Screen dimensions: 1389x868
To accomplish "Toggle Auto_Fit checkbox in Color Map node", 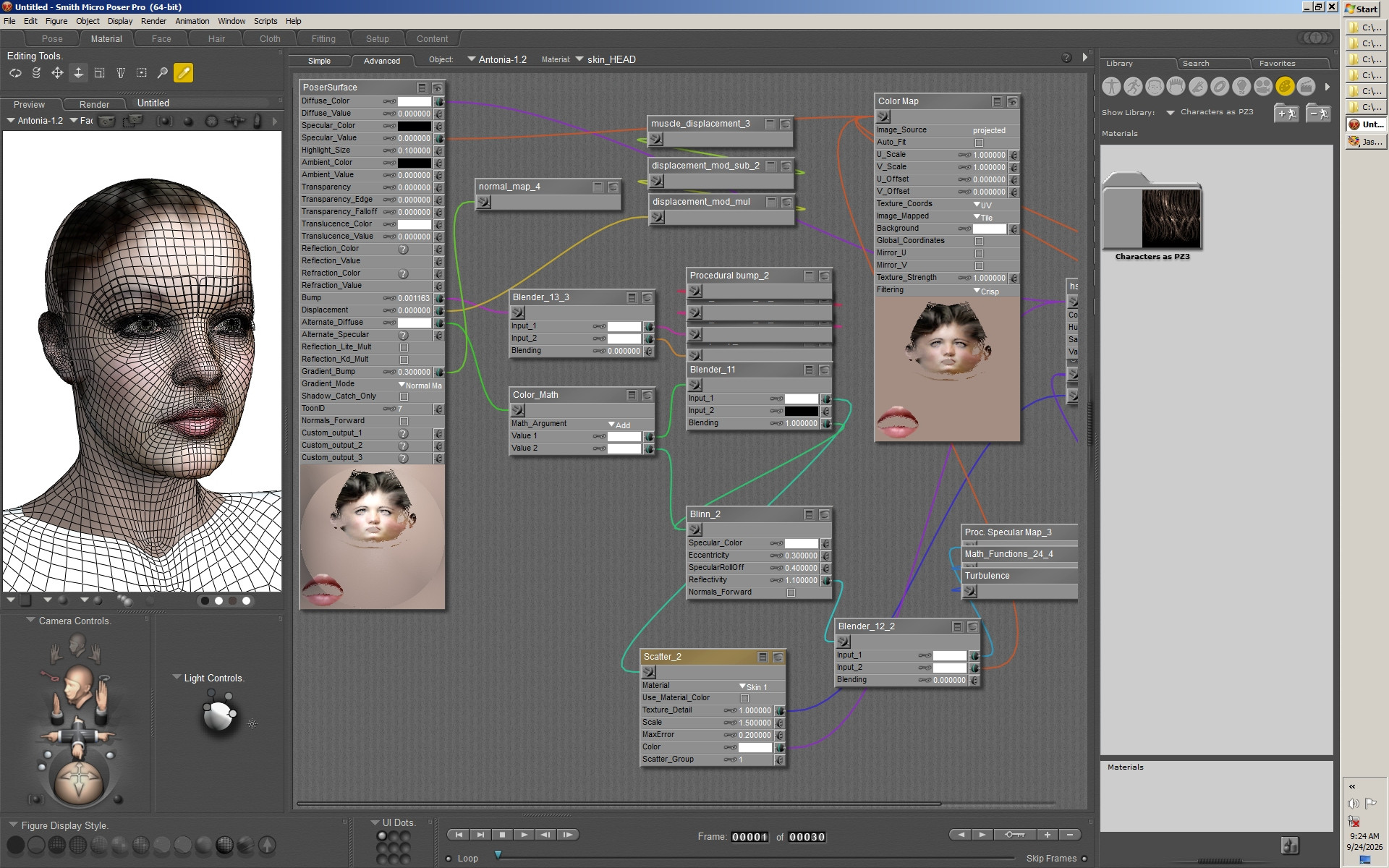I will pyautogui.click(x=979, y=142).
